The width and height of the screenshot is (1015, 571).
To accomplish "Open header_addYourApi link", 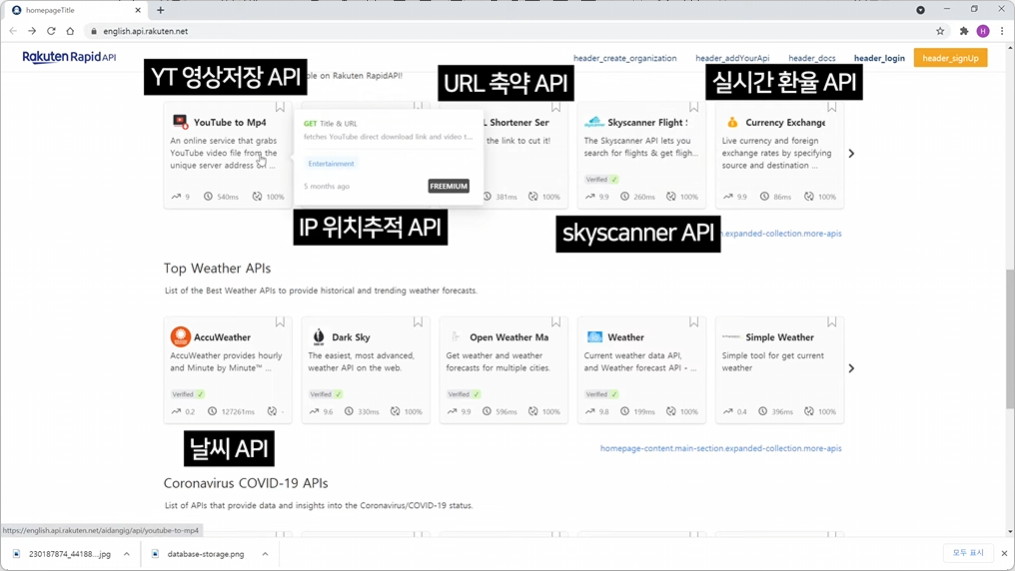I will [732, 58].
